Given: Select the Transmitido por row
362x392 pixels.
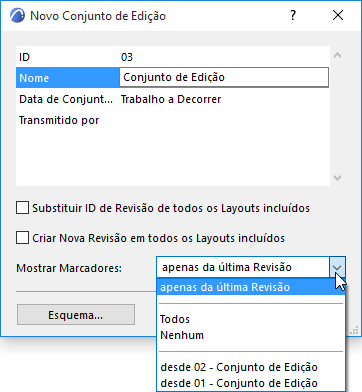Looking at the screenshot, I should click(x=172, y=120).
